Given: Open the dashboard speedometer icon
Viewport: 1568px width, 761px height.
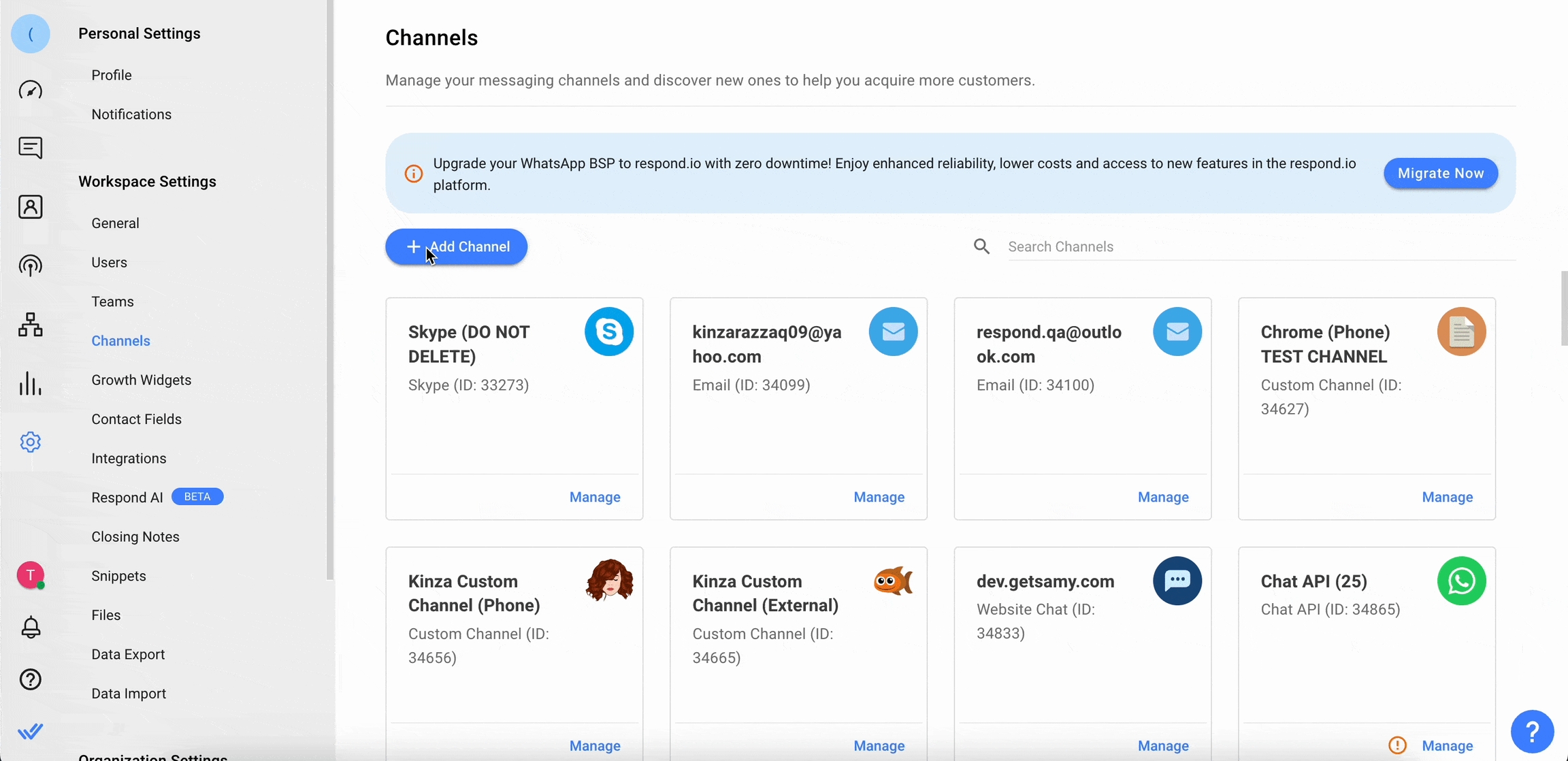Looking at the screenshot, I should 30,90.
